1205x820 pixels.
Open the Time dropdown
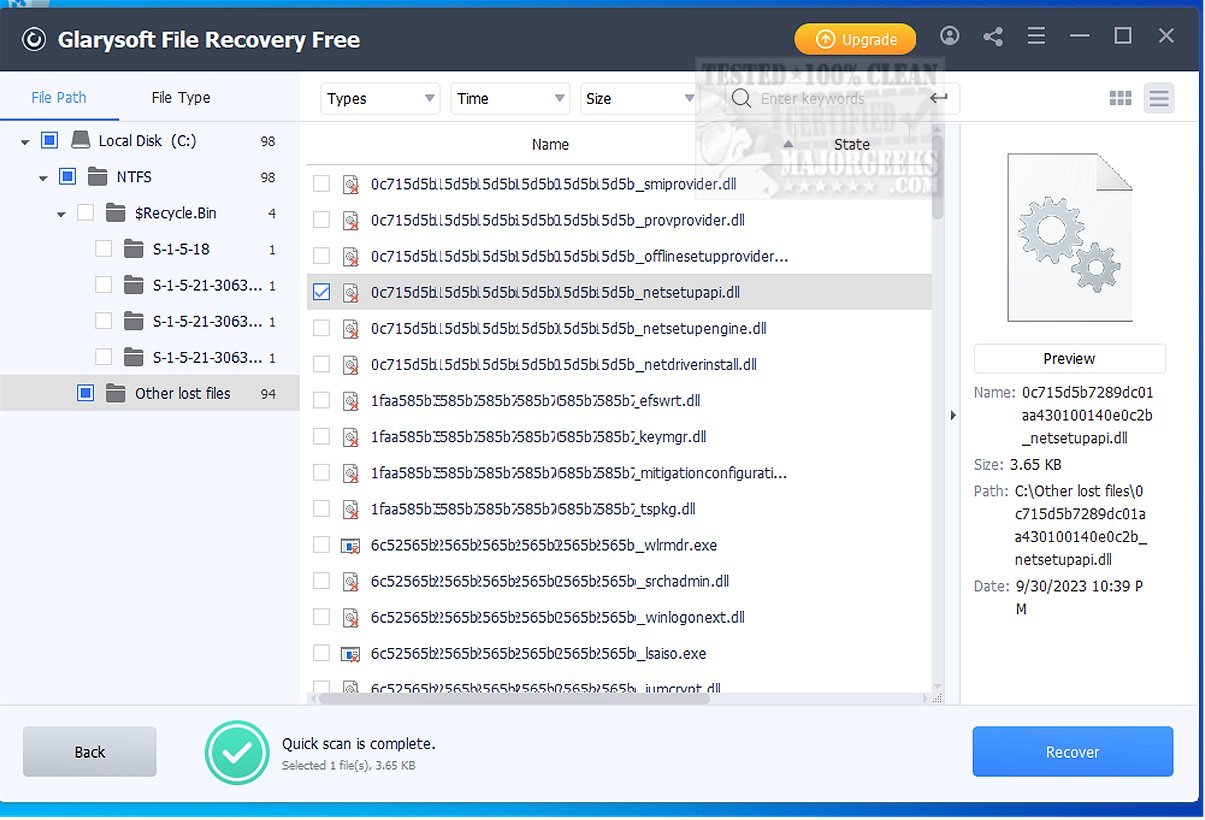(510, 98)
